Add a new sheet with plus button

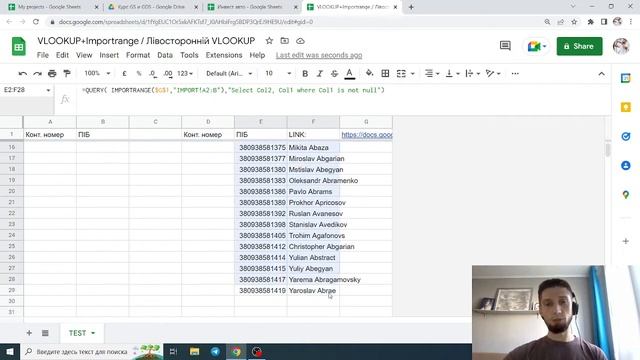[29, 333]
